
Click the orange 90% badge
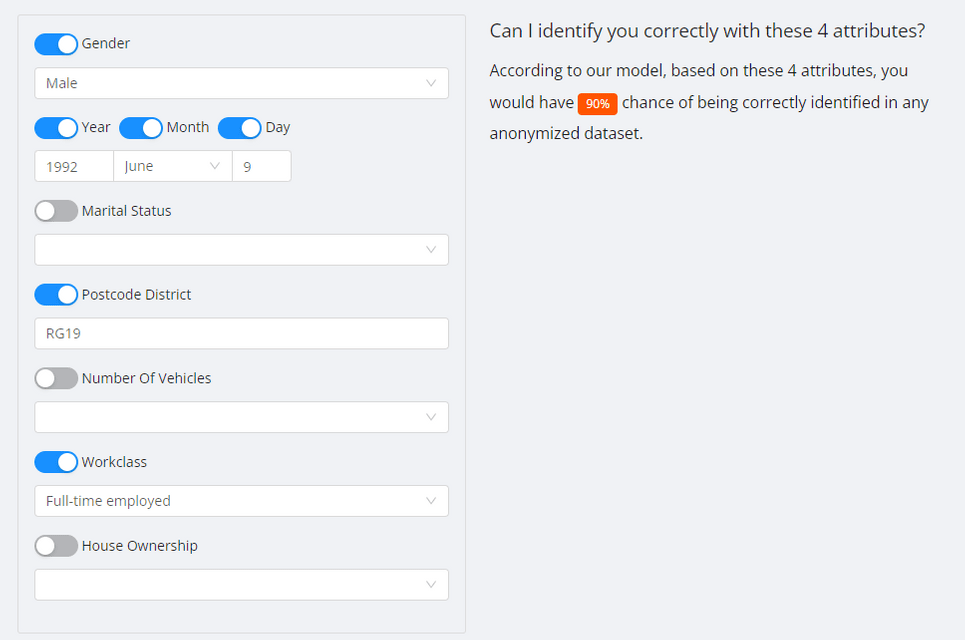tap(597, 104)
